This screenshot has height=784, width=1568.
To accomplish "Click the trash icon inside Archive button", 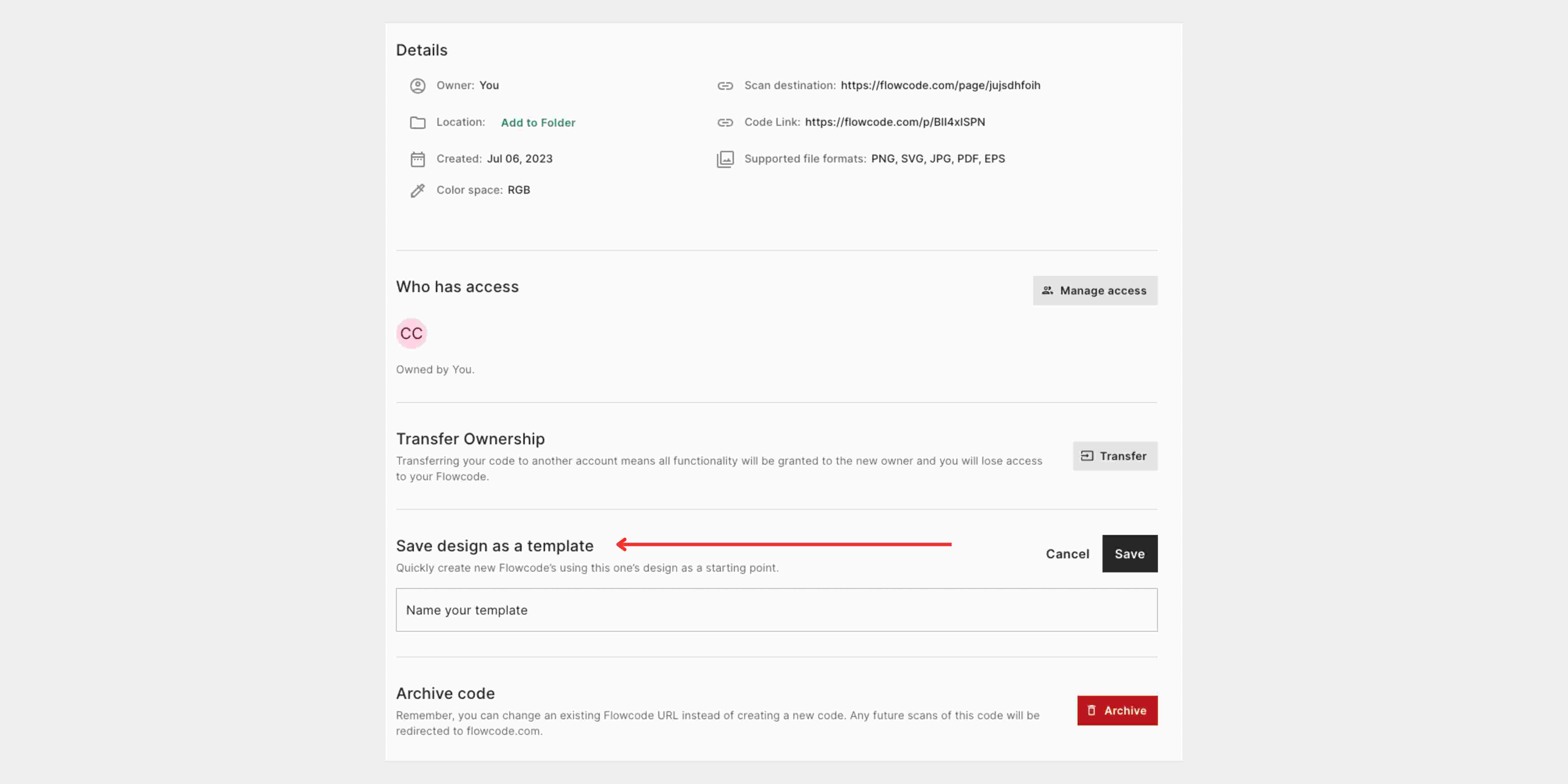I will coord(1092,710).
